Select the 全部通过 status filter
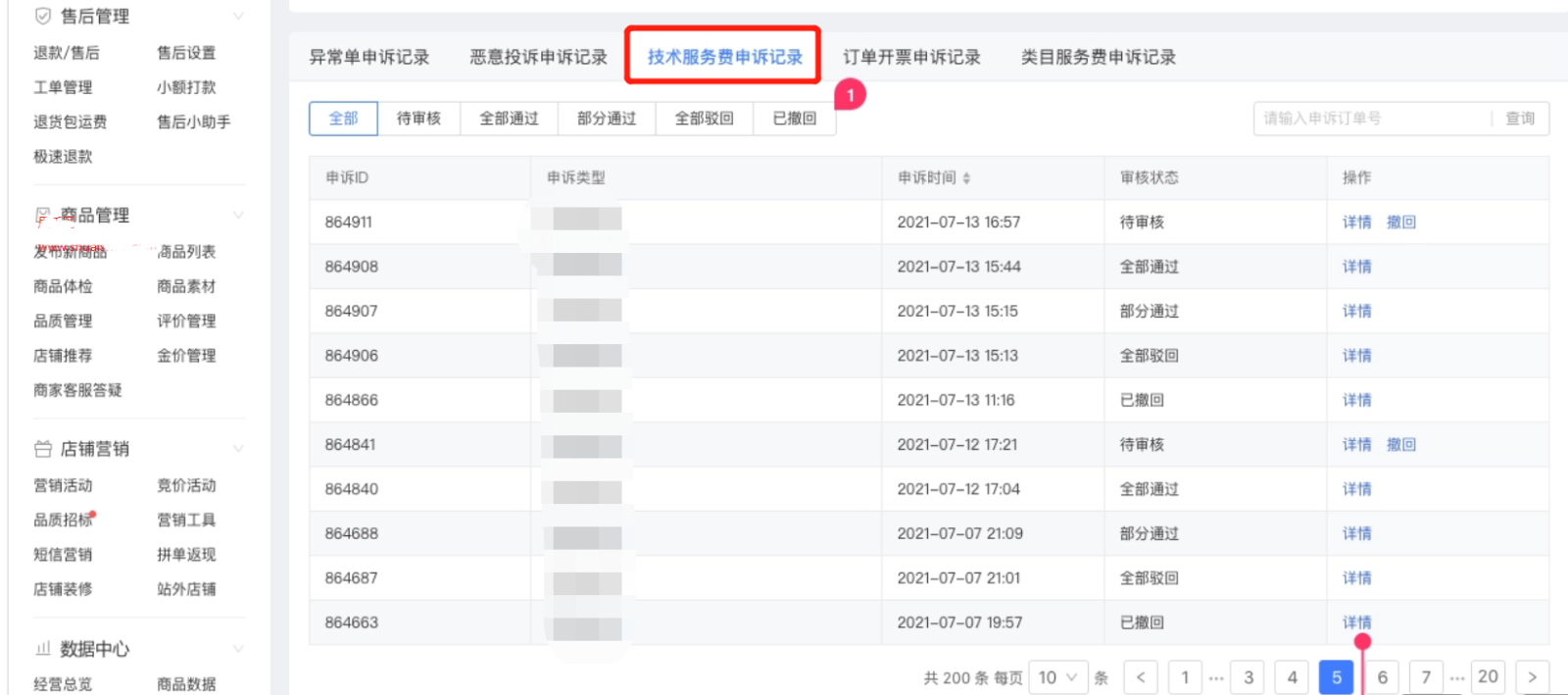Screen dimensions: 1568x695 (509, 119)
